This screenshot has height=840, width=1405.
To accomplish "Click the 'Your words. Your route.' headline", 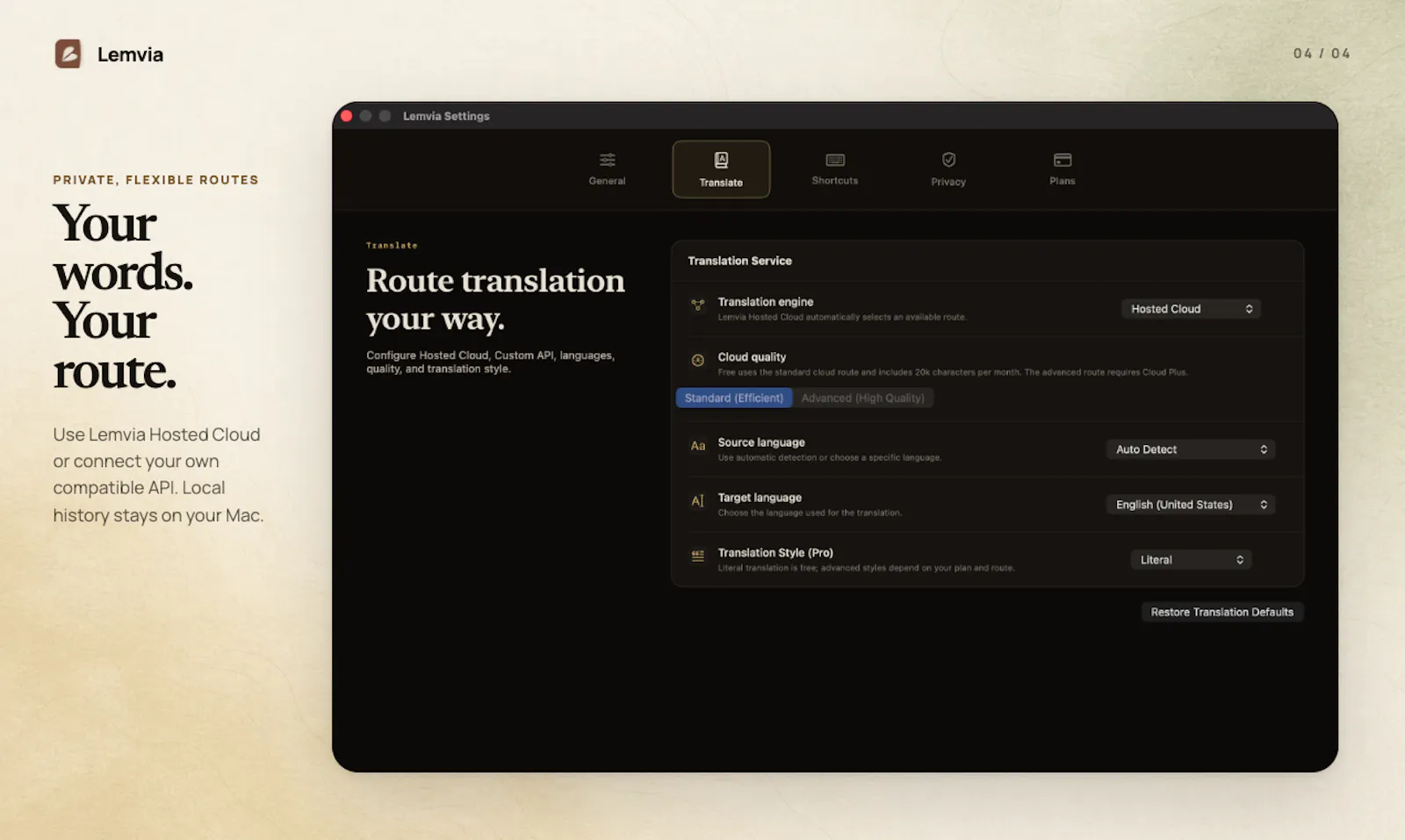I will (x=123, y=297).
